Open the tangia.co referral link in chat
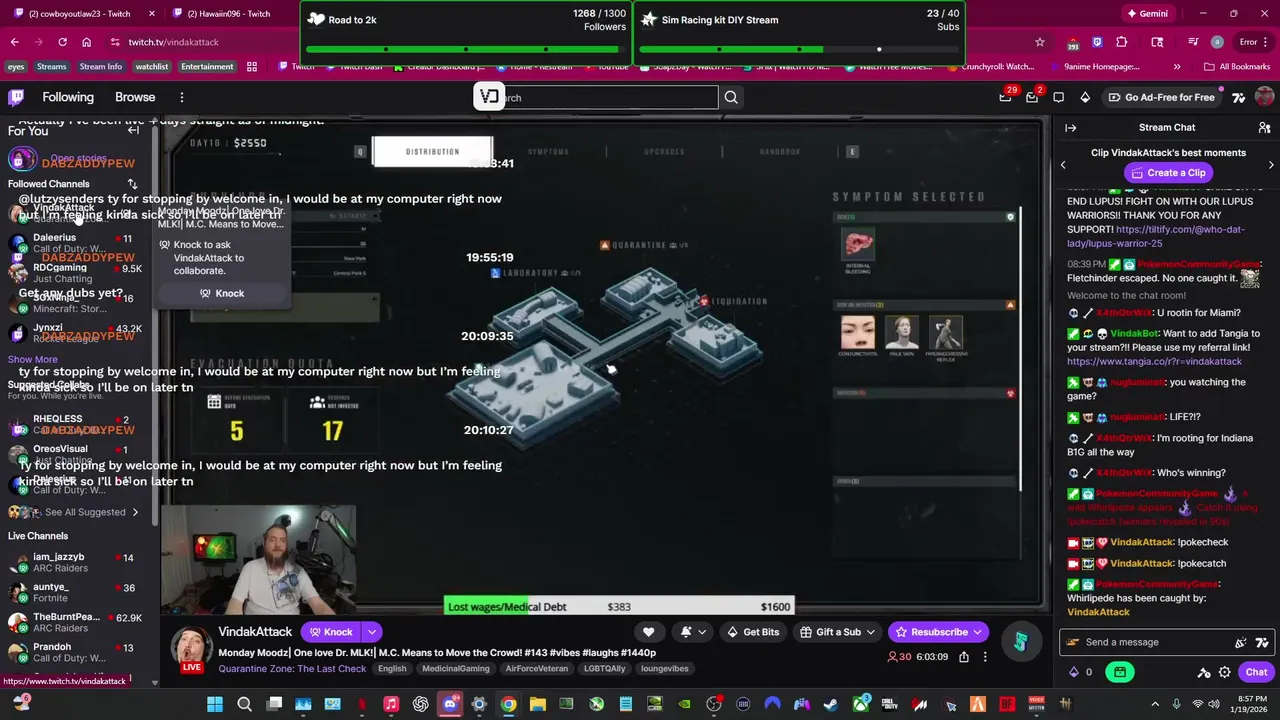 coord(1154,361)
